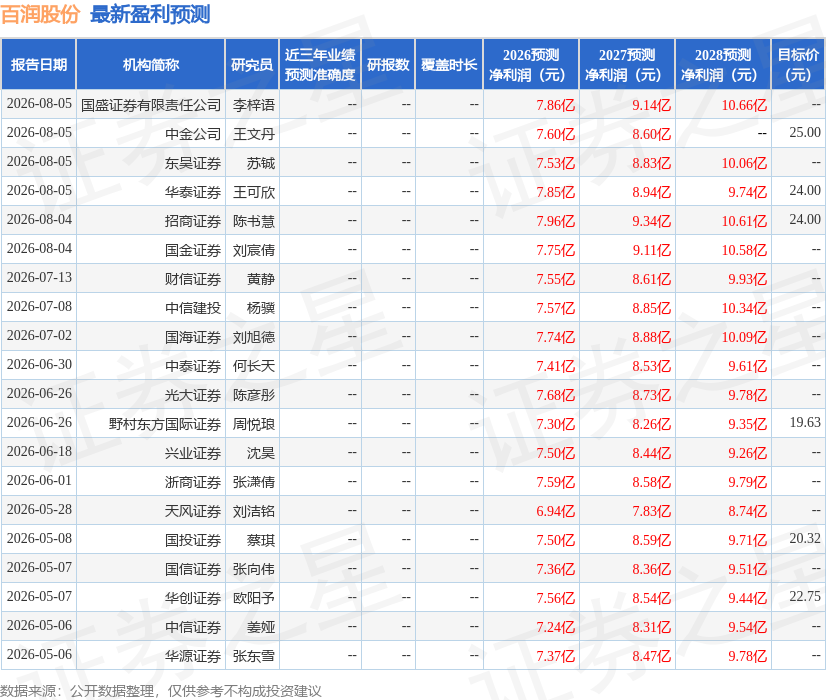Click analyst 张向伟
The width and height of the screenshot is (826, 700).
point(254,569)
